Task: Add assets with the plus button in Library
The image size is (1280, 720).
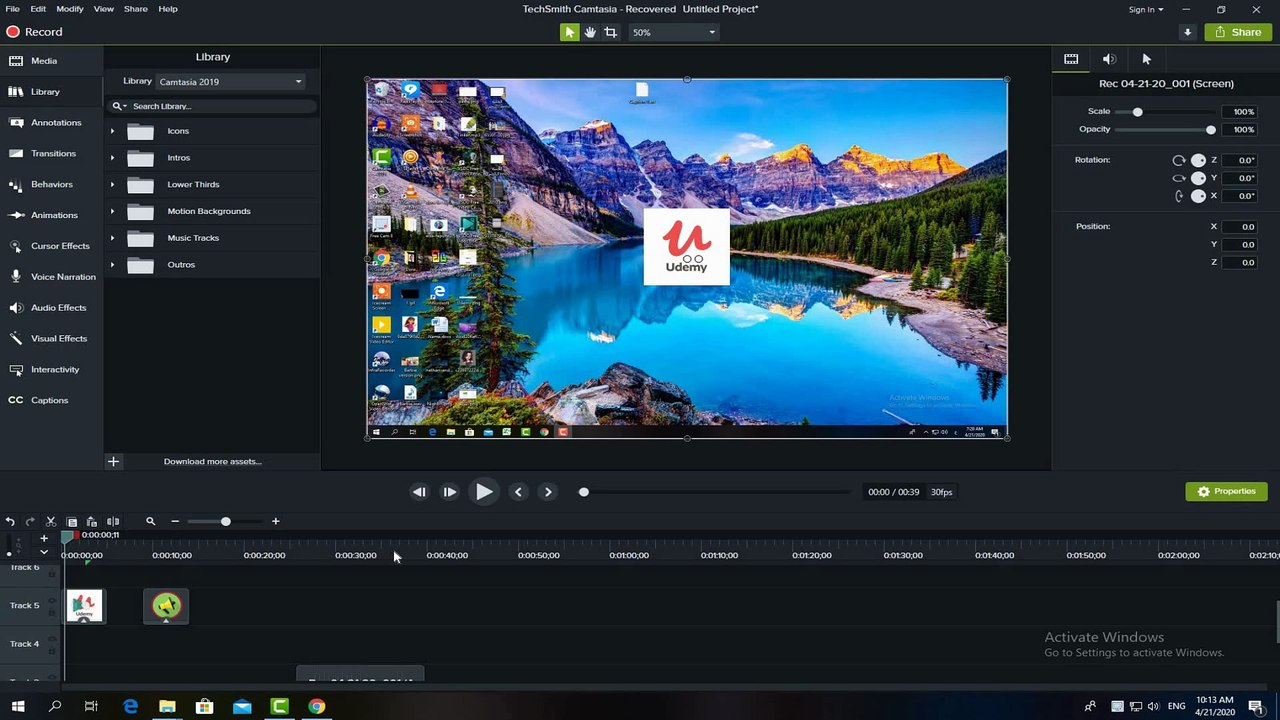Action: click(114, 462)
